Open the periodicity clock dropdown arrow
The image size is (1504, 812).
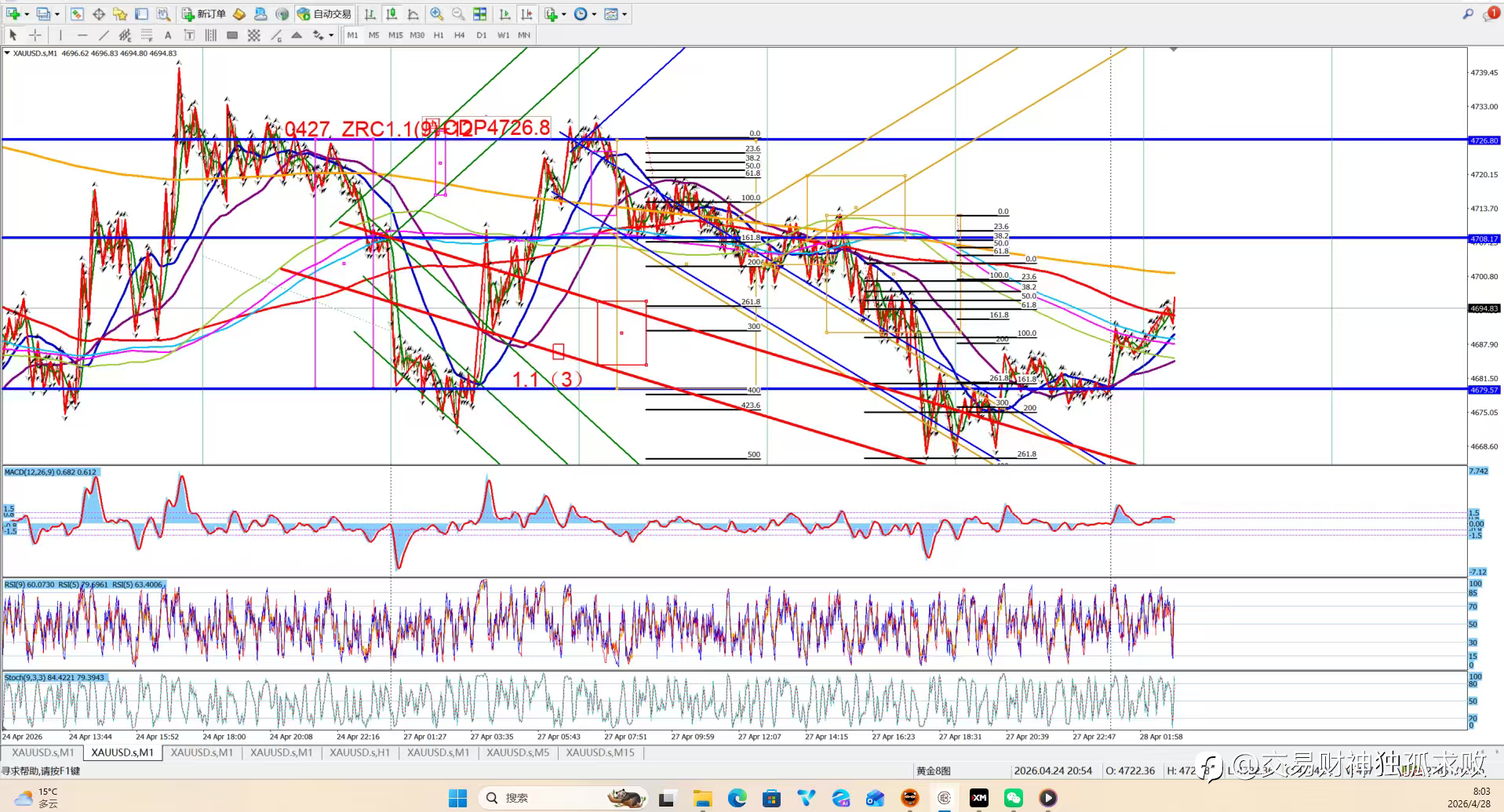(x=594, y=14)
